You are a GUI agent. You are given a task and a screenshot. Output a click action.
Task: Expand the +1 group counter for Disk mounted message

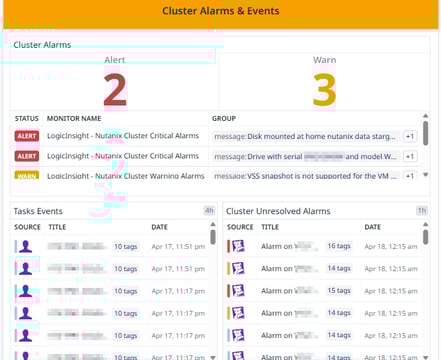tap(410, 136)
